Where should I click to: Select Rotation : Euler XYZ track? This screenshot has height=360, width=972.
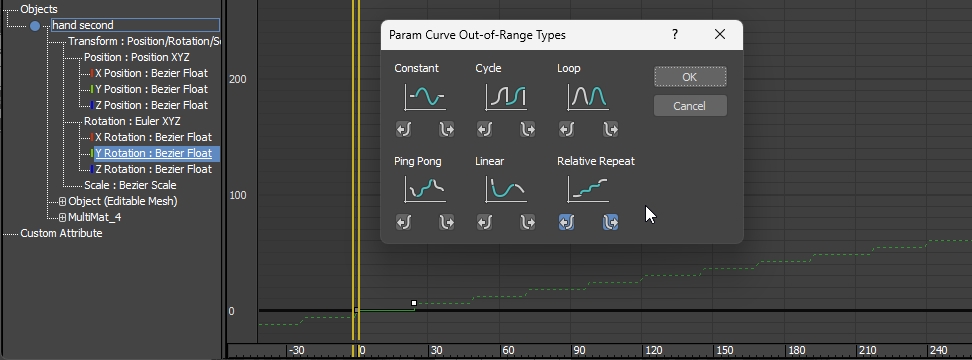click(132, 121)
